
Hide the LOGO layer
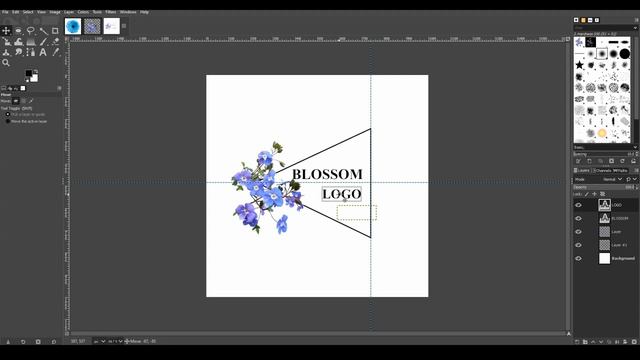578,205
